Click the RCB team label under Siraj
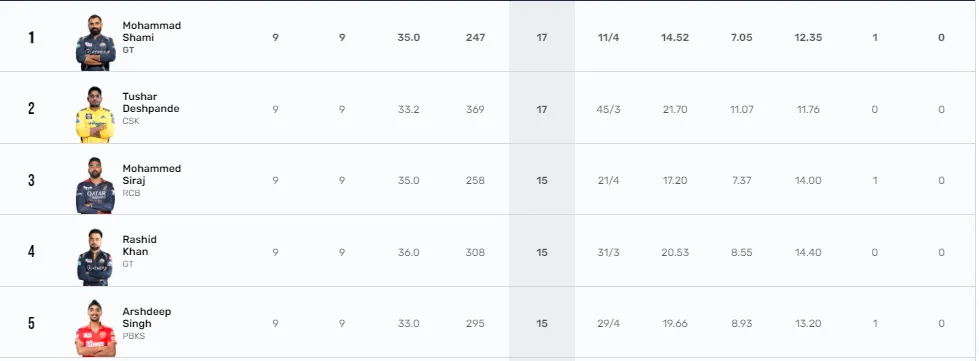Screen dimensions: 979x361 131,193
